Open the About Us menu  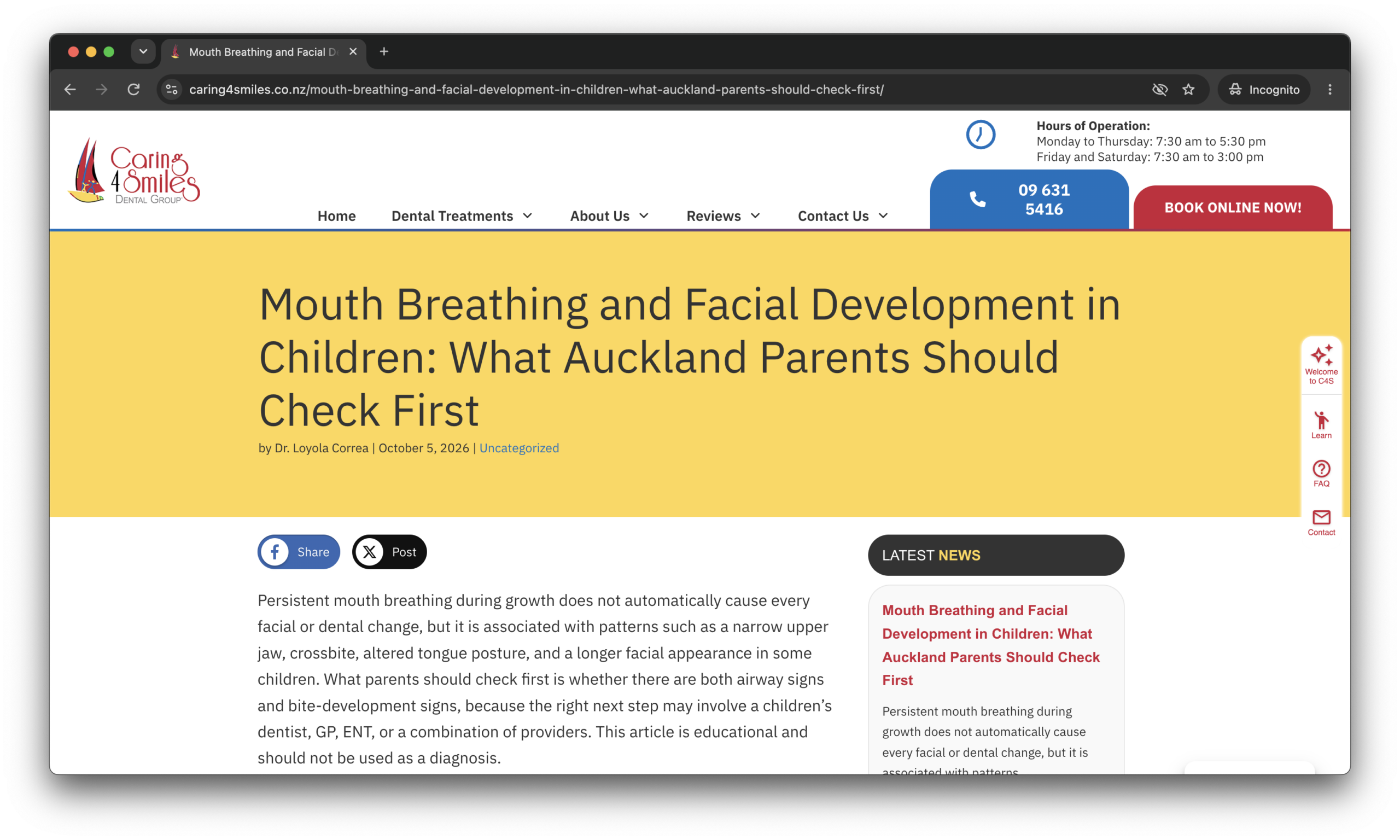pyautogui.click(x=599, y=215)
